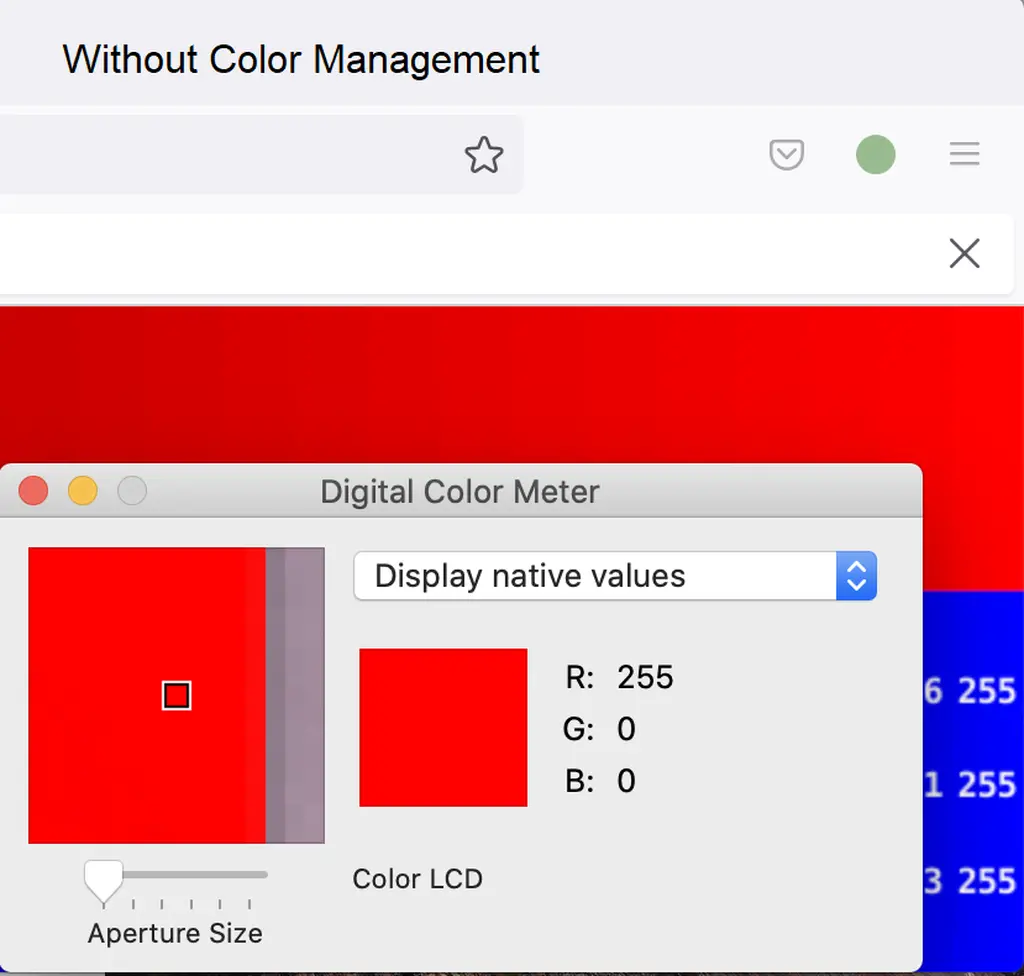Screen dimensions: 1024x976
Task: Click the disabled gray zoom window button
Action: 132,491
